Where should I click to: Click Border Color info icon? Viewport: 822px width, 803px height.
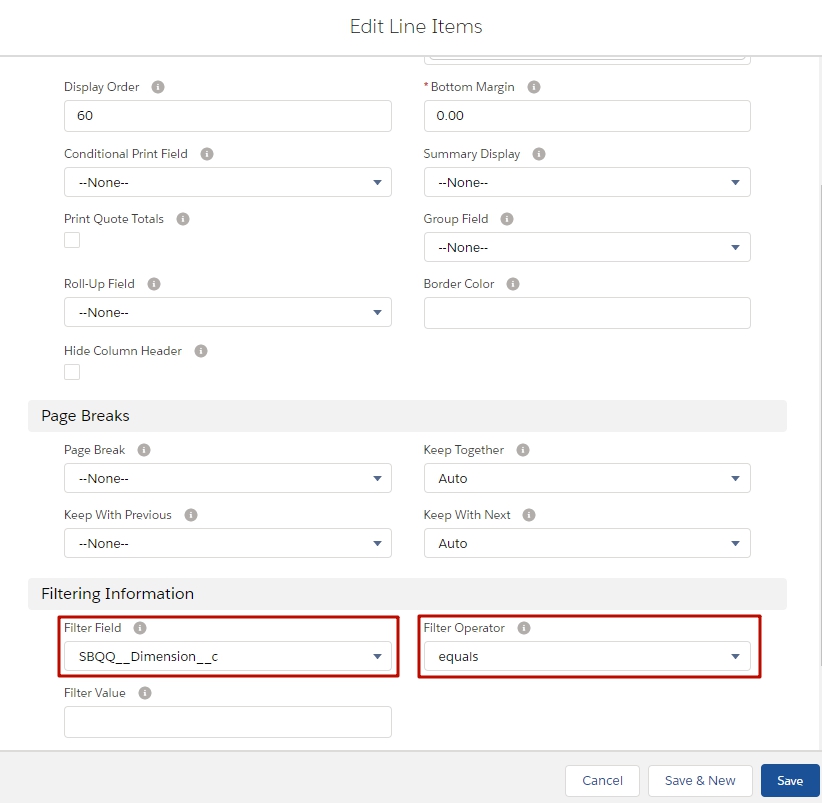(513, 284)
